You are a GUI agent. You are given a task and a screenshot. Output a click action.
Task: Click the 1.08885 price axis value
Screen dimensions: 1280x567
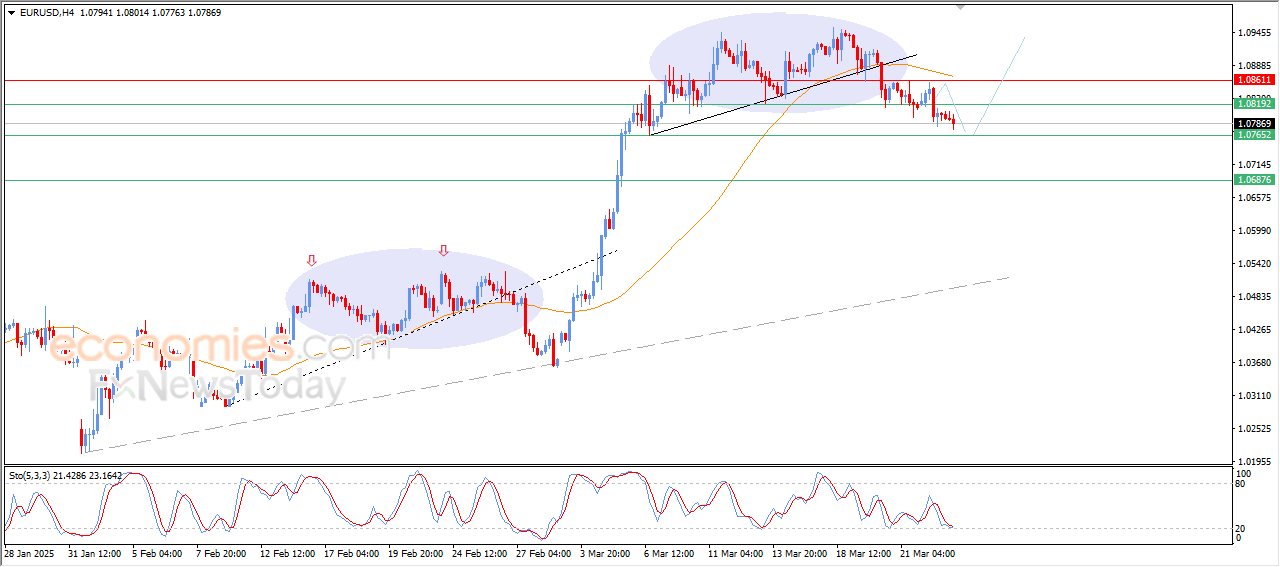1254,66
